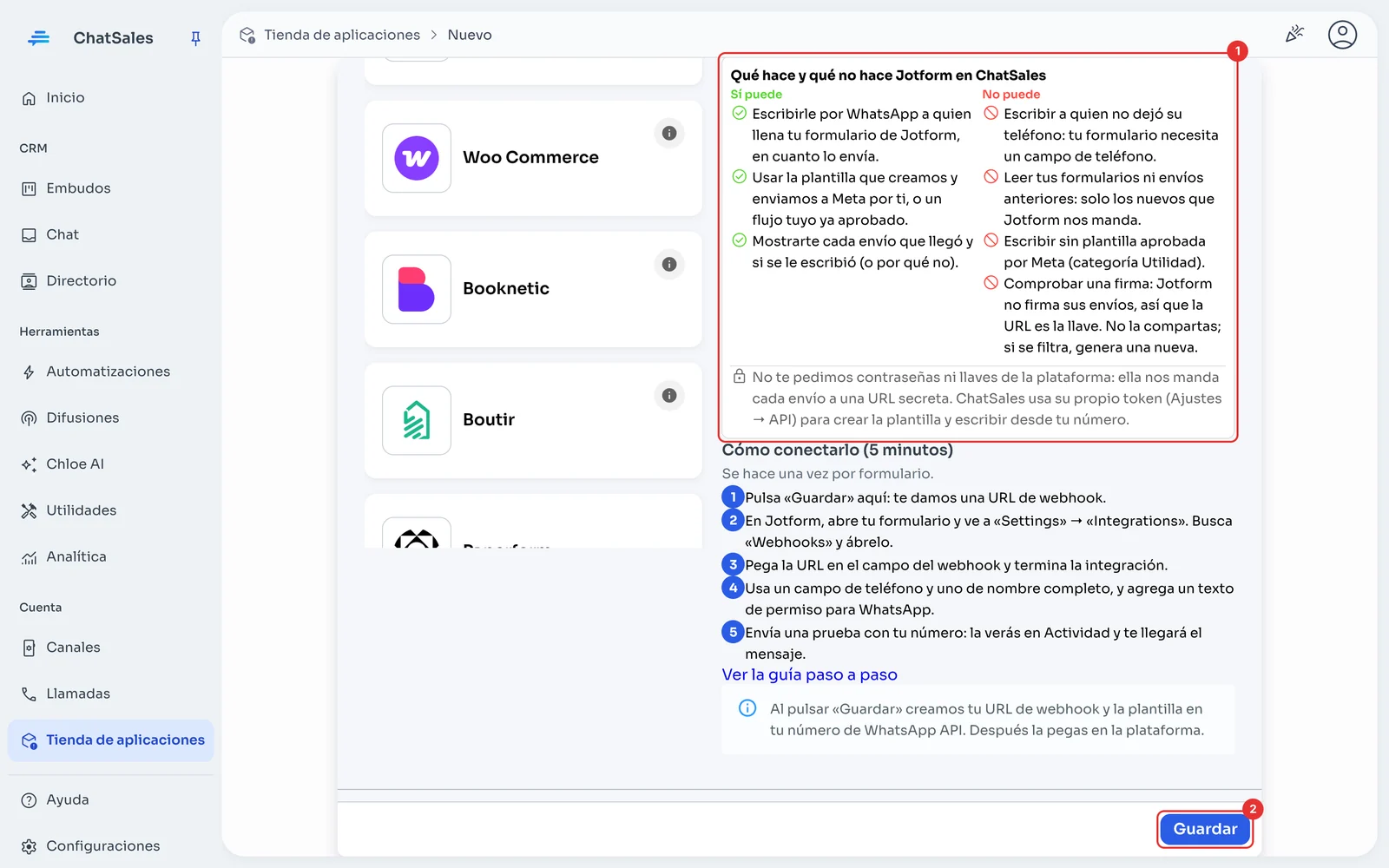The width and height of the screenshot is (1389, 868).
Task: Click the Tienda de aplicaciones breadcrumb icon
Action: click(247, 35)
